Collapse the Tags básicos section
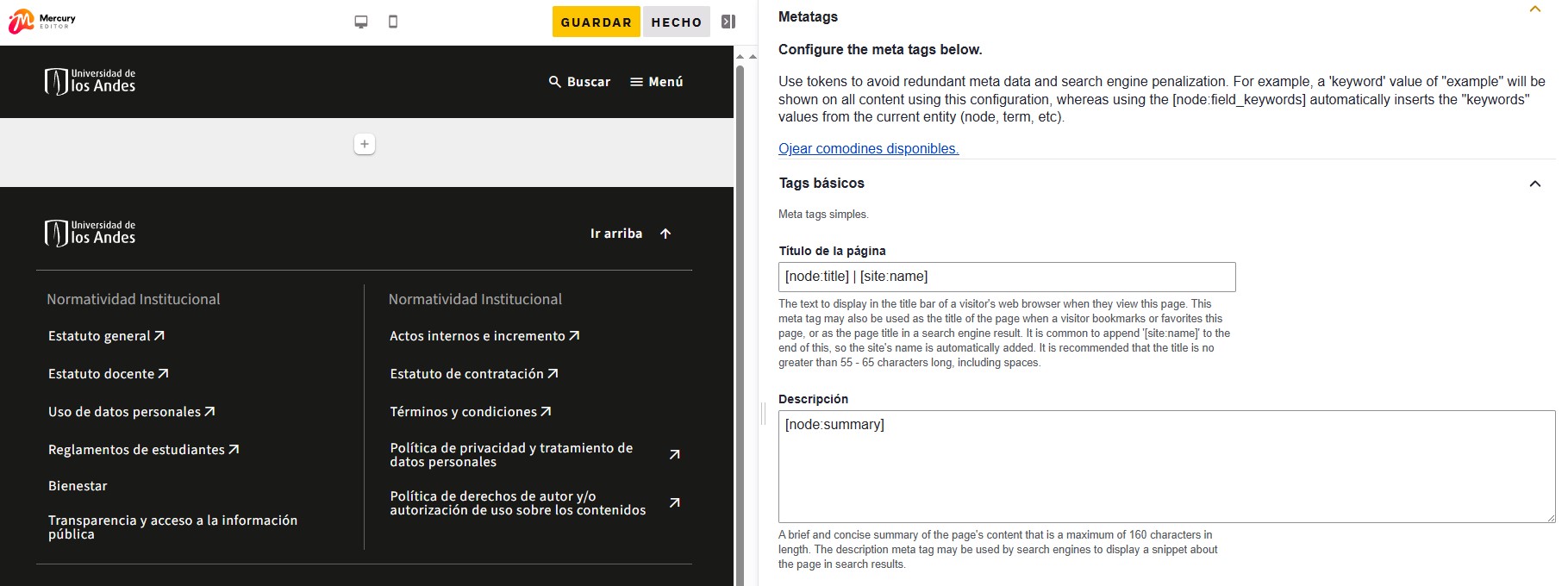 pos(1535,184)
